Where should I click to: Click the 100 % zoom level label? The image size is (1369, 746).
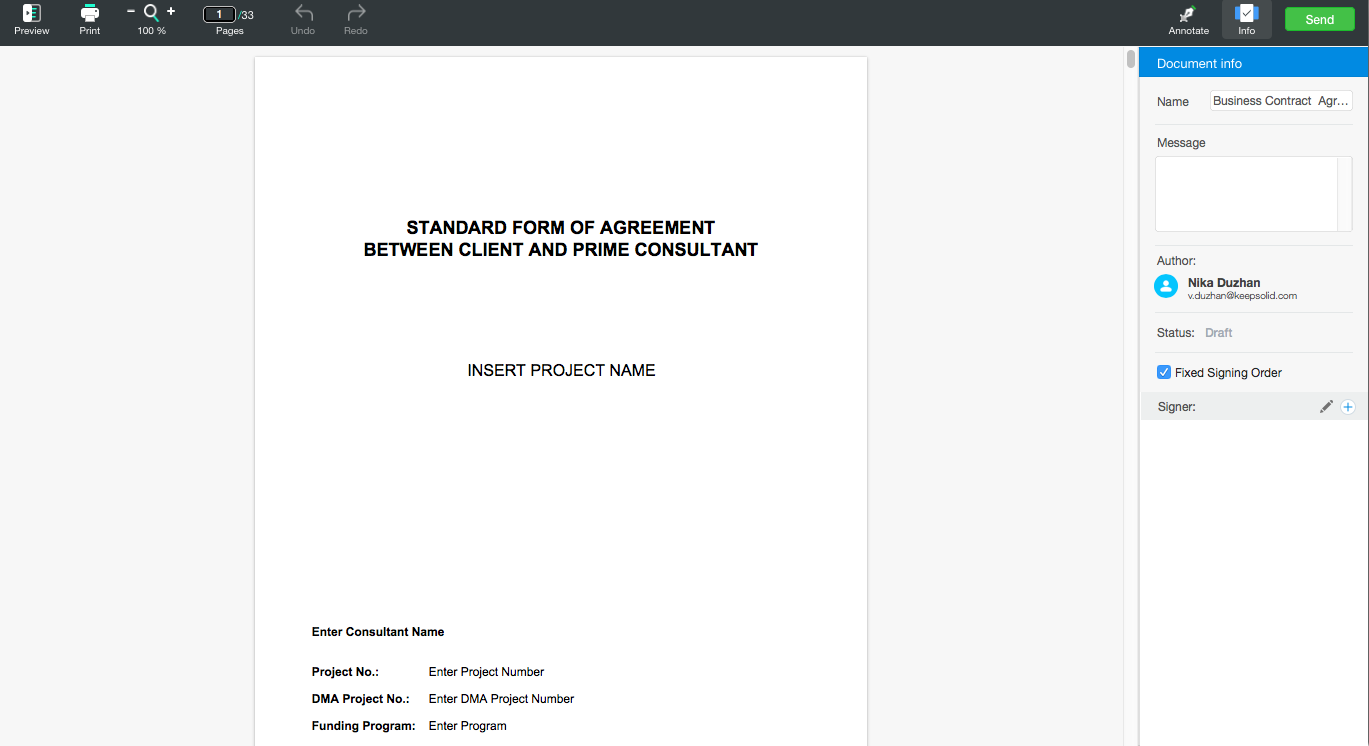(x=152, y=31)
